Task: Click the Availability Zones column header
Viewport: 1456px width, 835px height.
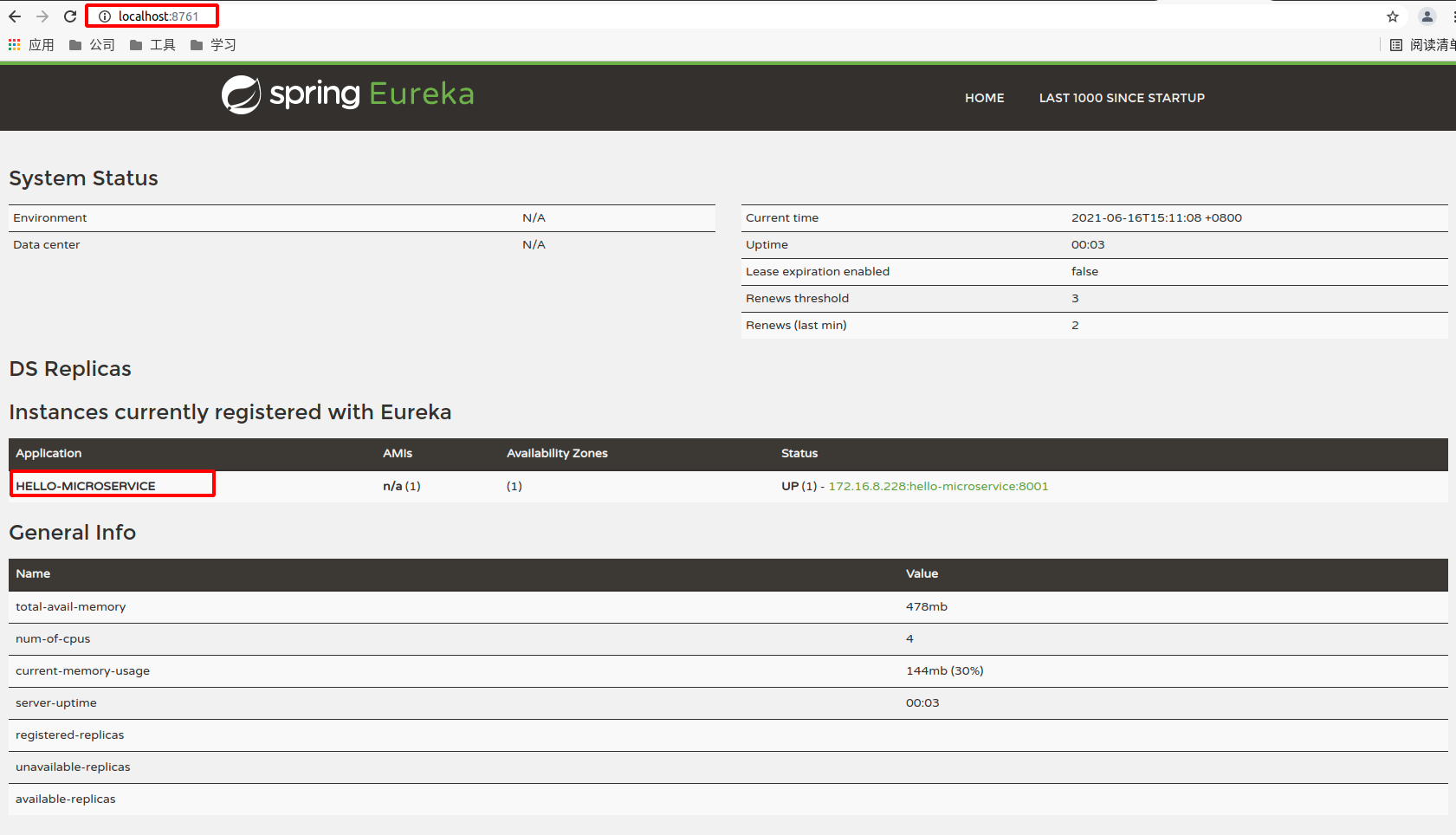Action: point(557,453)
